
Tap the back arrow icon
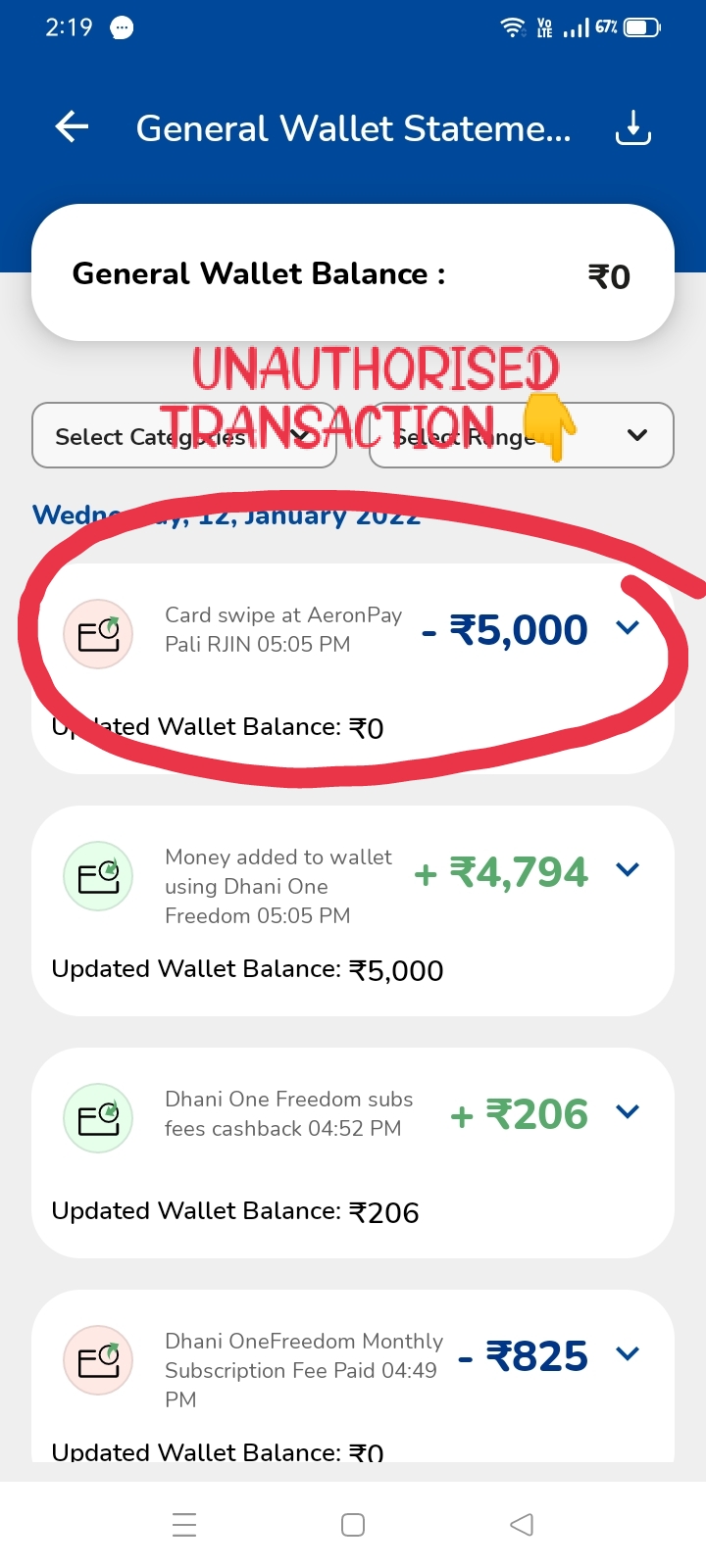point(73,126)
